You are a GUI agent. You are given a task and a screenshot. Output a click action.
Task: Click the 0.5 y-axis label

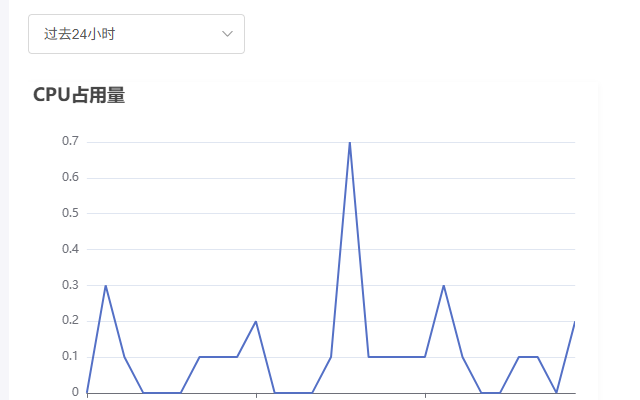(x=69, y=213)
